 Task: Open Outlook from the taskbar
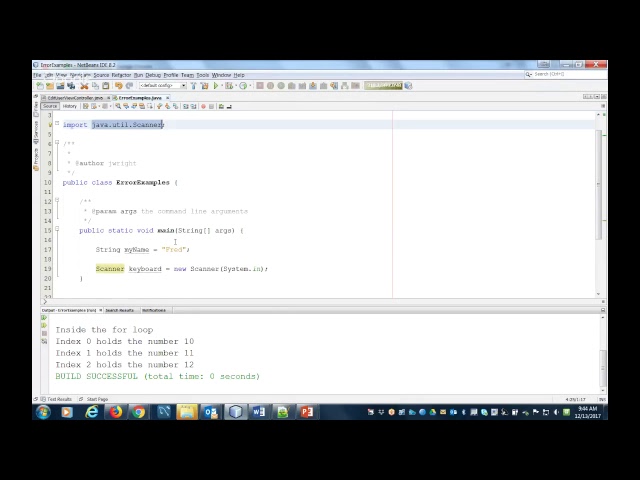(211, 412)
